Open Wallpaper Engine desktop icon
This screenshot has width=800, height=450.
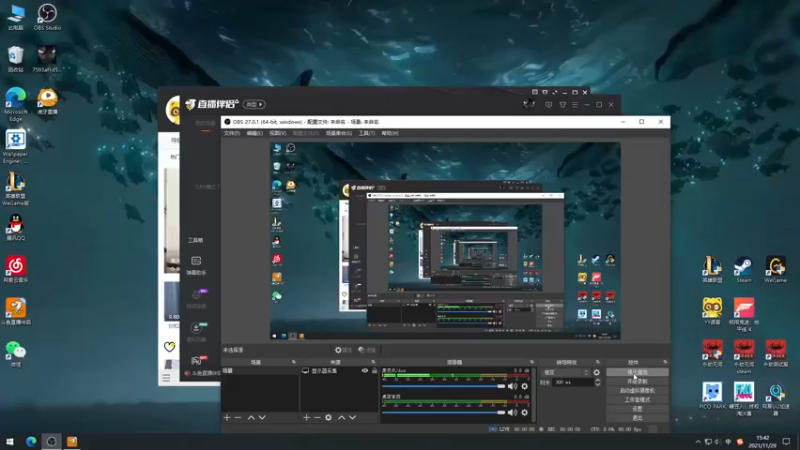[x=15, y=146]
